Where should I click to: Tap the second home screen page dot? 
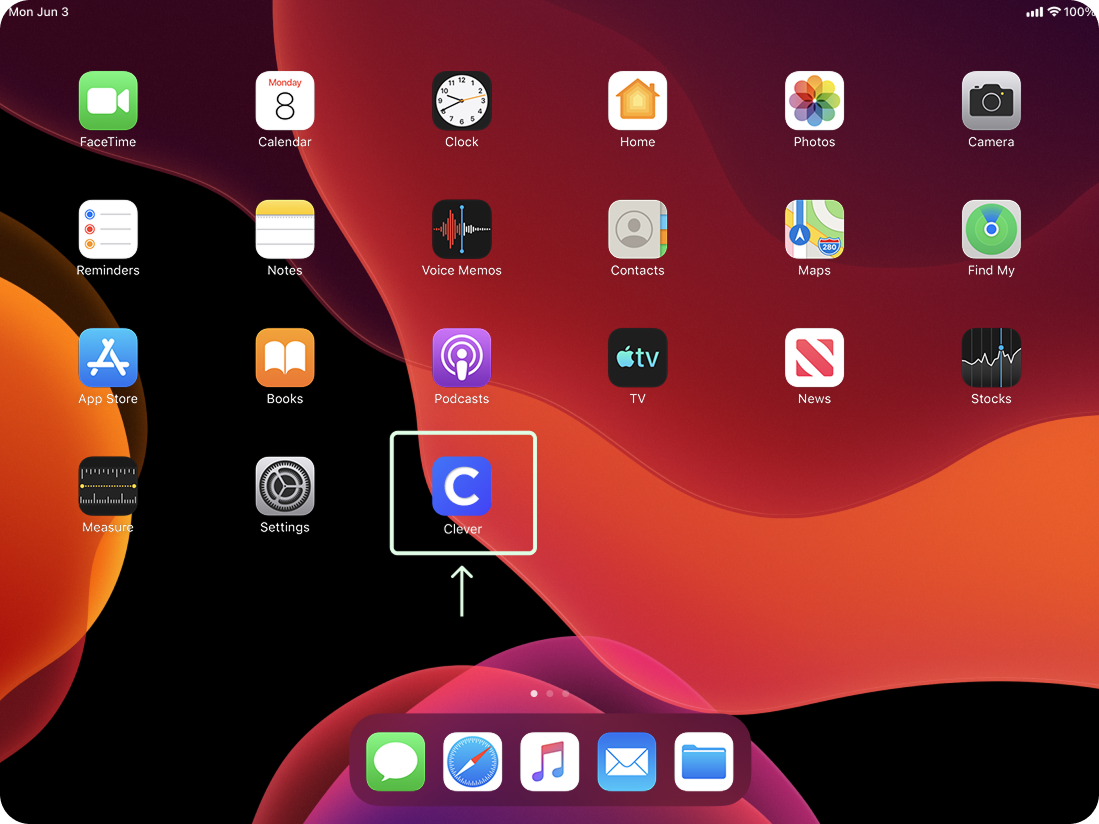(550, 694)
